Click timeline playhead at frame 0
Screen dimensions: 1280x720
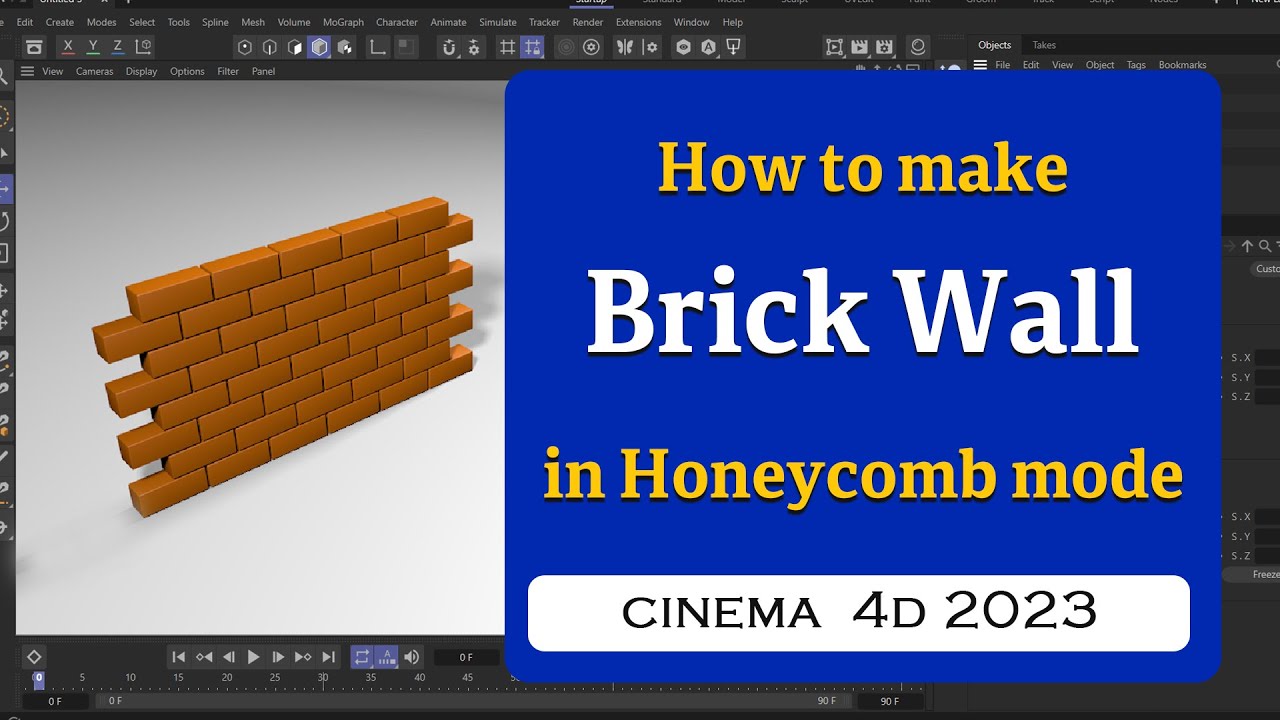pos(38,680)
